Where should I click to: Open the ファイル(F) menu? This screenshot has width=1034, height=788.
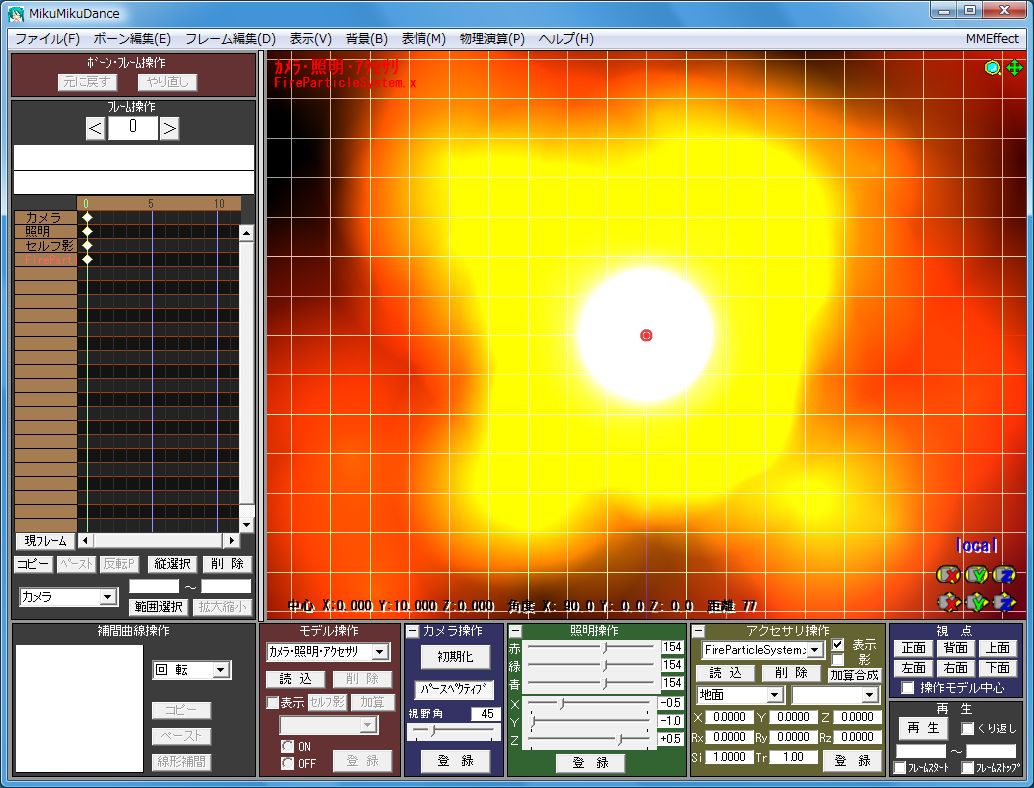click(x=47, y=39)
